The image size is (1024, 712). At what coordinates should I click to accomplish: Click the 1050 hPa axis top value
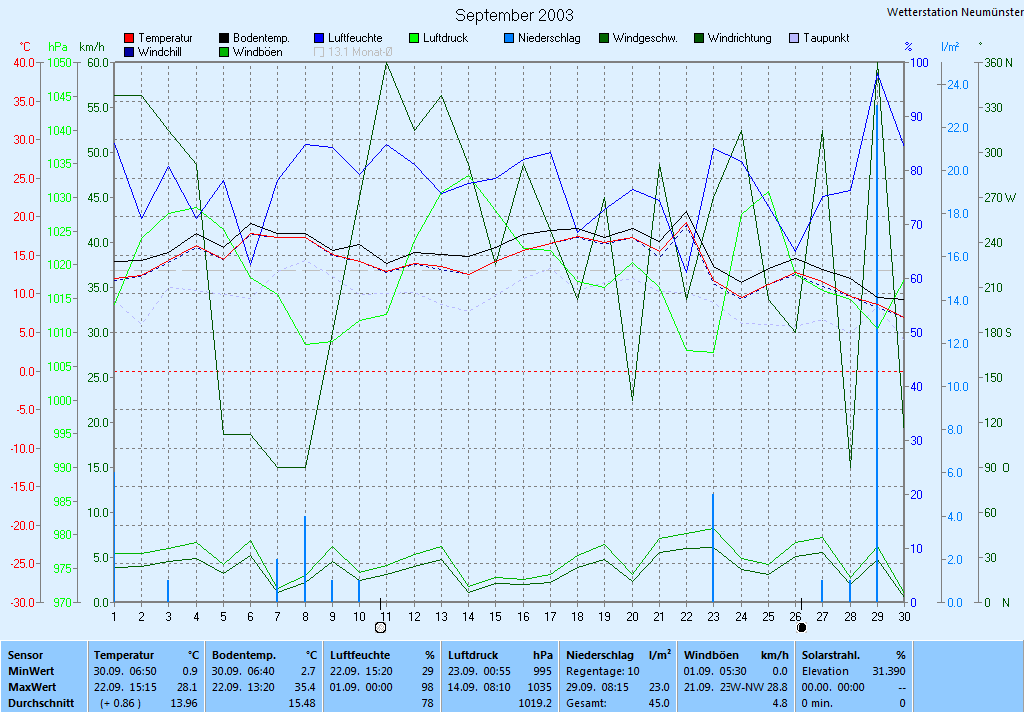pos(59,63)
